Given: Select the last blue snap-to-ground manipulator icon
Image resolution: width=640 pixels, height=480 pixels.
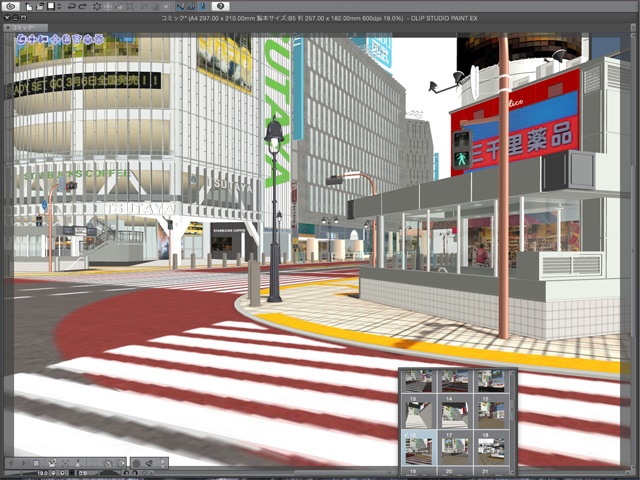Looking at the screenshot, I should 99,39.
